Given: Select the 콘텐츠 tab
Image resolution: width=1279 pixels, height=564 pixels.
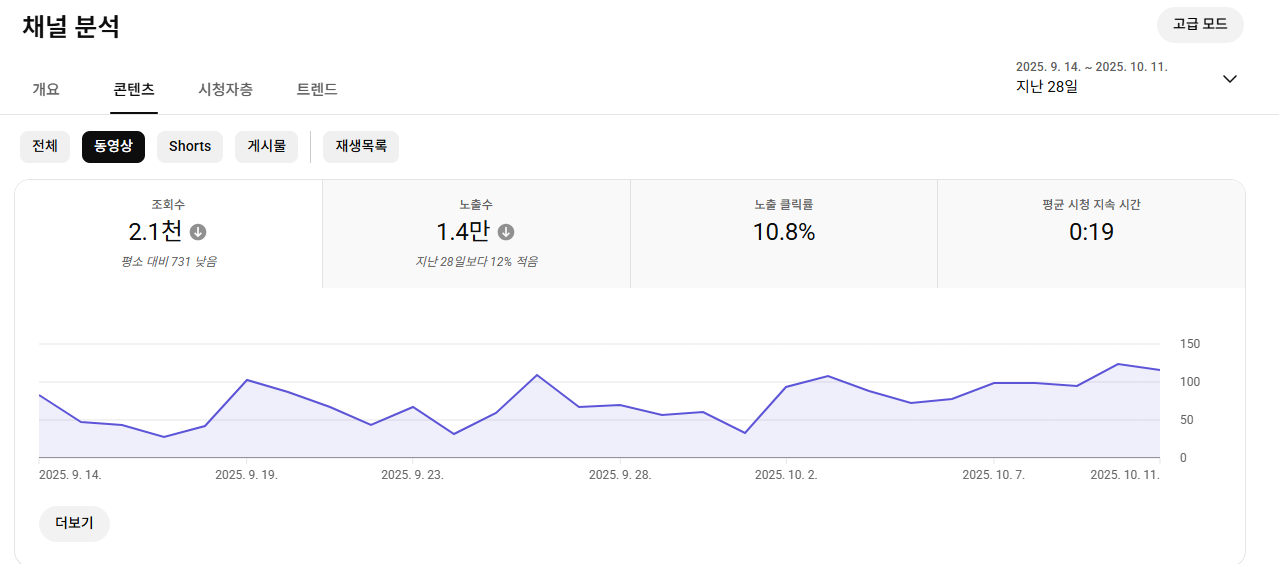Looking at the screenshot, I should (133, 89).
